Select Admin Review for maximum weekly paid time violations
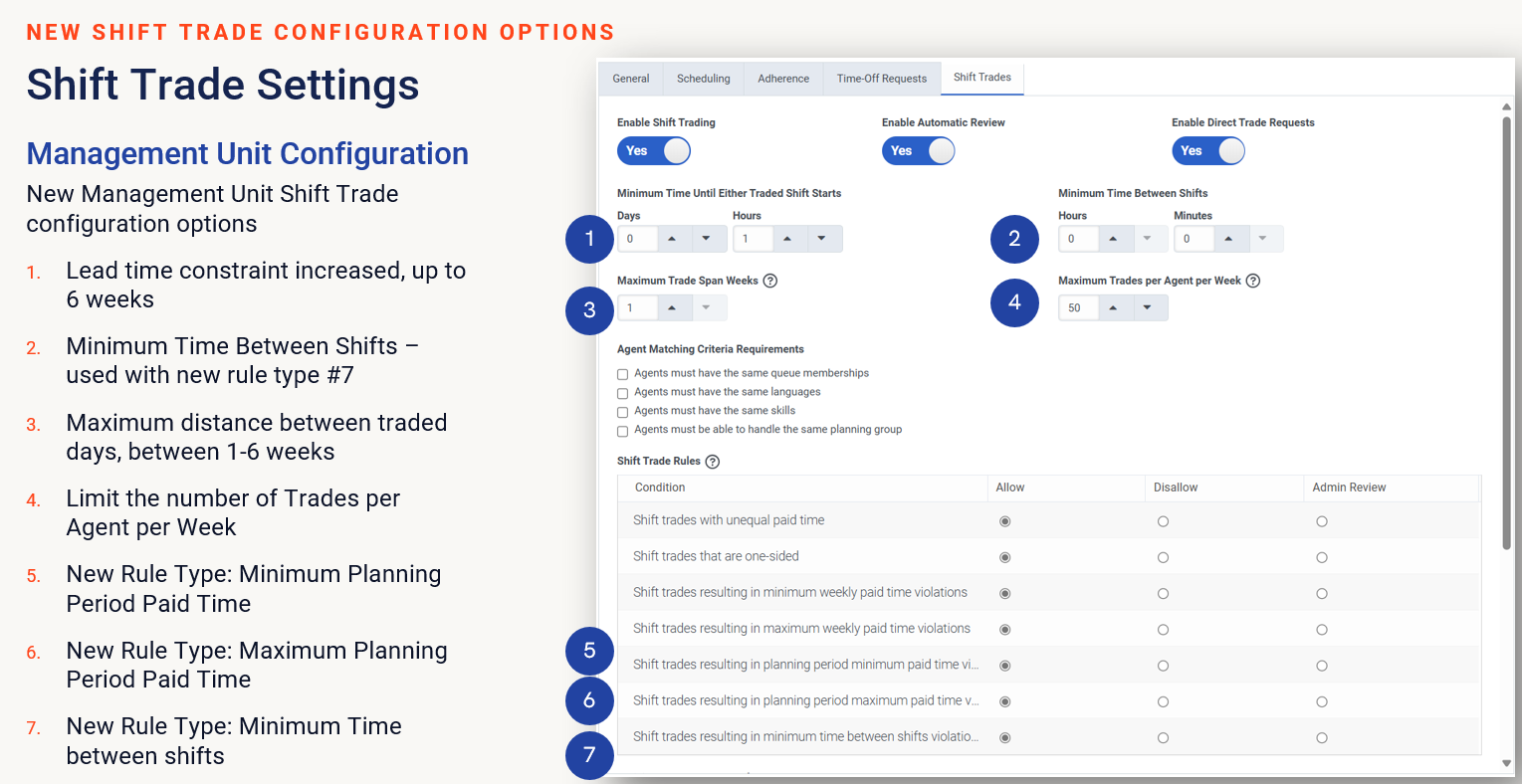Viewport: 1522px width, 784px height. click(x=1322, y=630)
